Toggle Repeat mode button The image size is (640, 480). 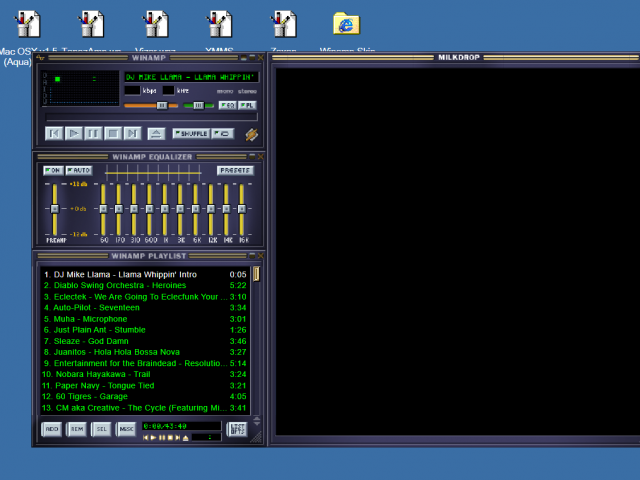(223, 133)
